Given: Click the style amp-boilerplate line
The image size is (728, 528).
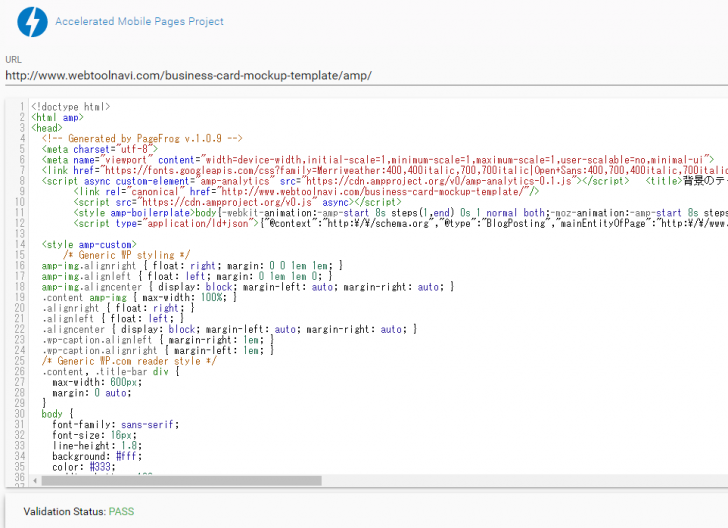Looking at the screenshot, I should click(400, 213).
